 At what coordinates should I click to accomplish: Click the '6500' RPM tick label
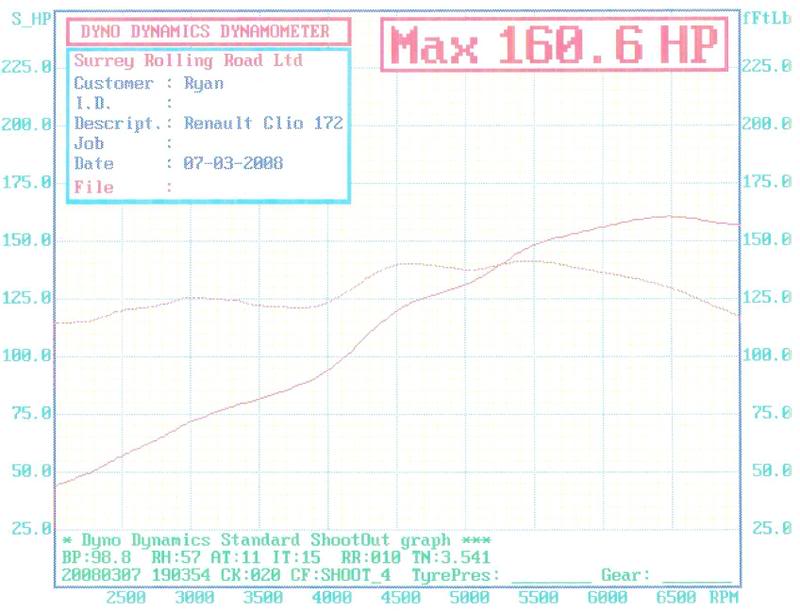pos(676,597)
